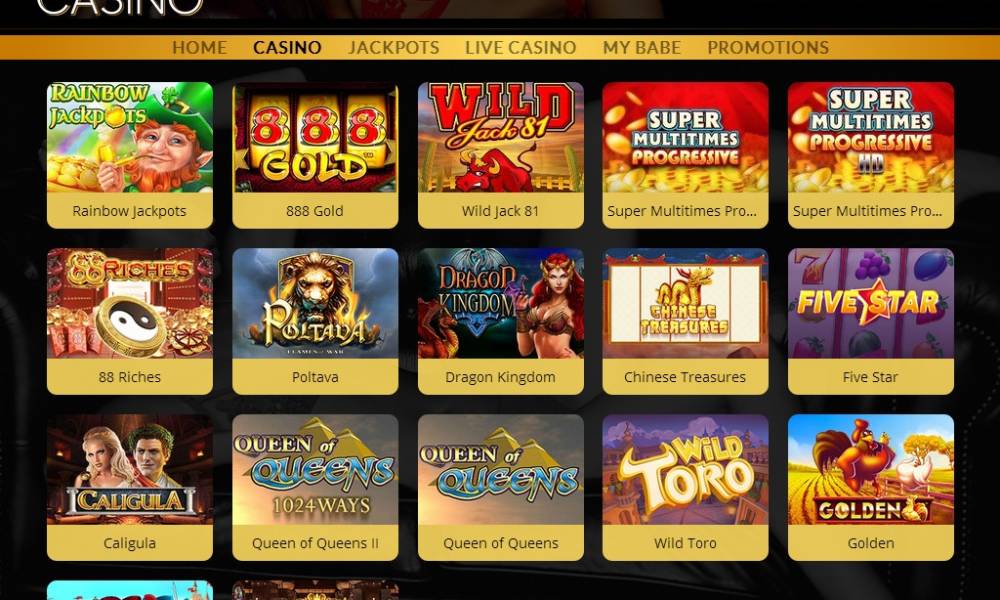
Task: Click the Casino logo at top
Action: pyautogui.click(x=120, y=8)
